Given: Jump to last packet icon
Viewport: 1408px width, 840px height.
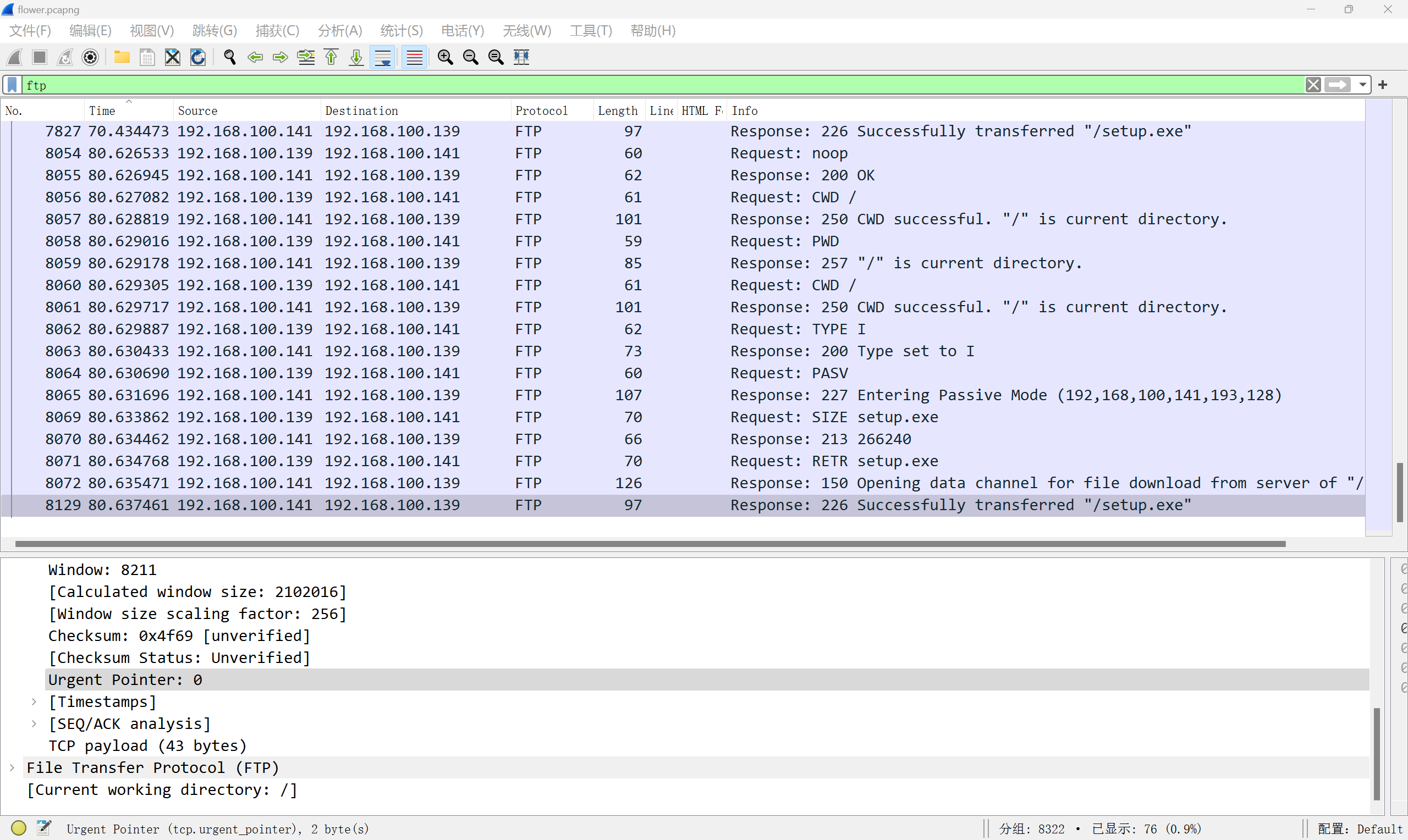Looking at the screenshot, I should (356, 57).
